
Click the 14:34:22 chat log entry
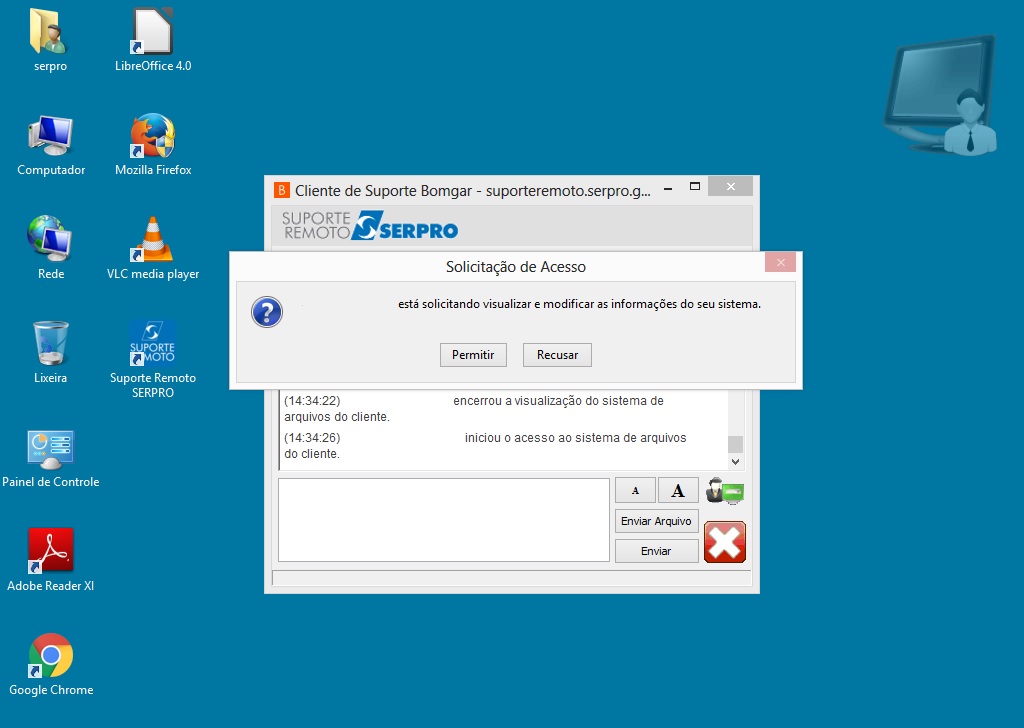(x=474, y=408)
